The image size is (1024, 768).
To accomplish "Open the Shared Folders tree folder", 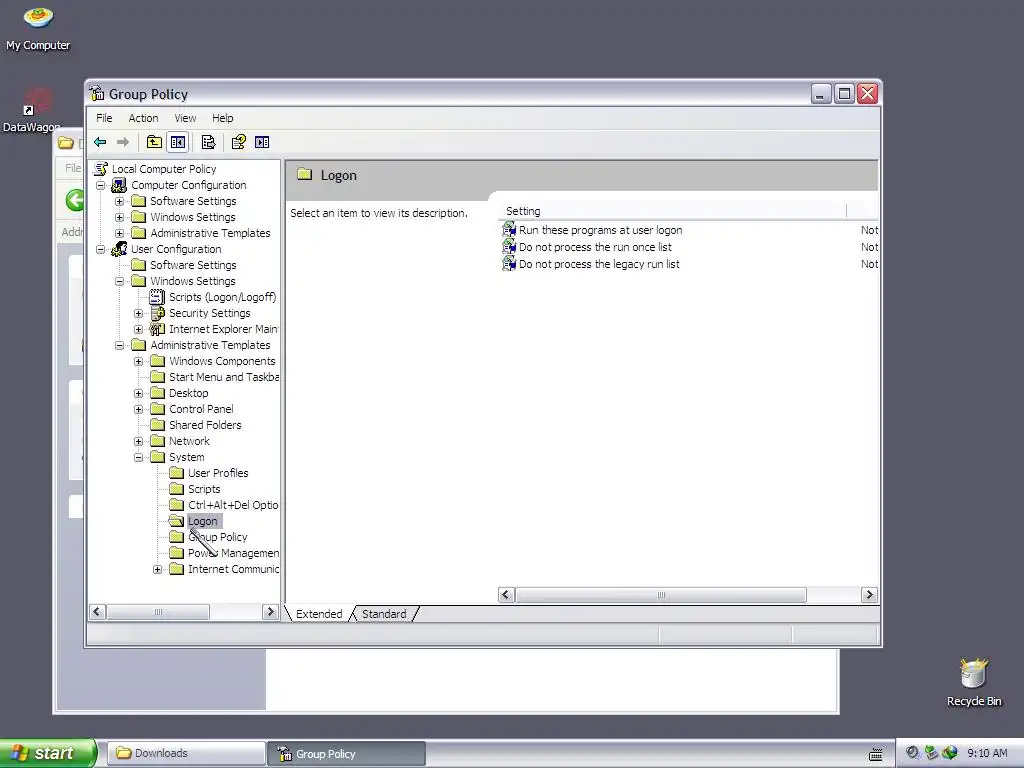I will point(196,425).
